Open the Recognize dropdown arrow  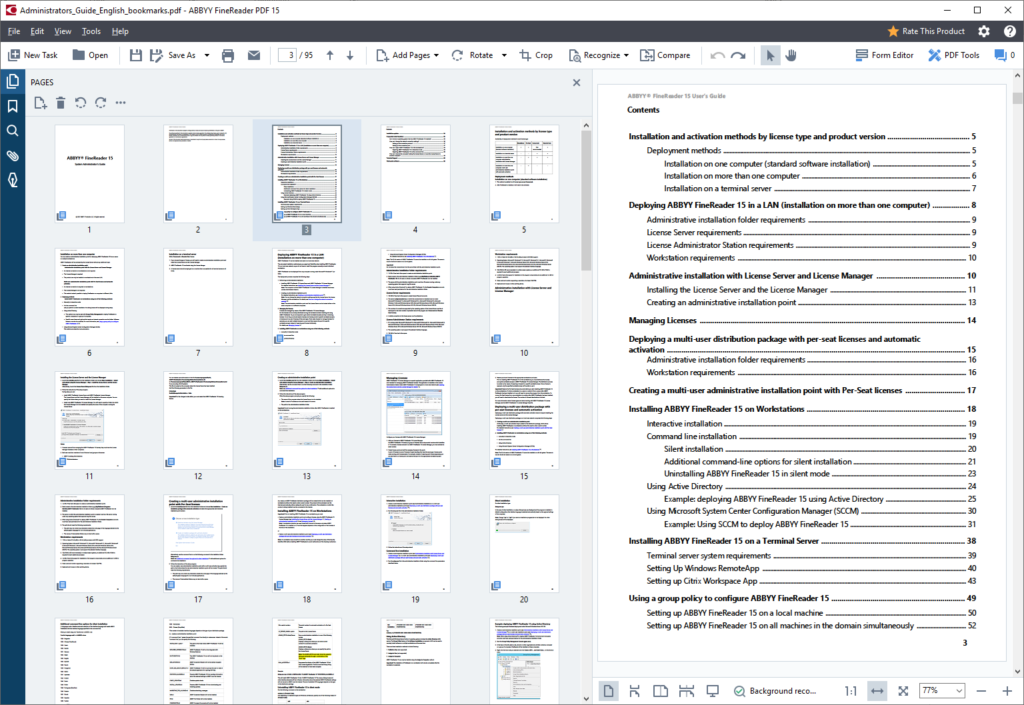[x=626, y=55]
